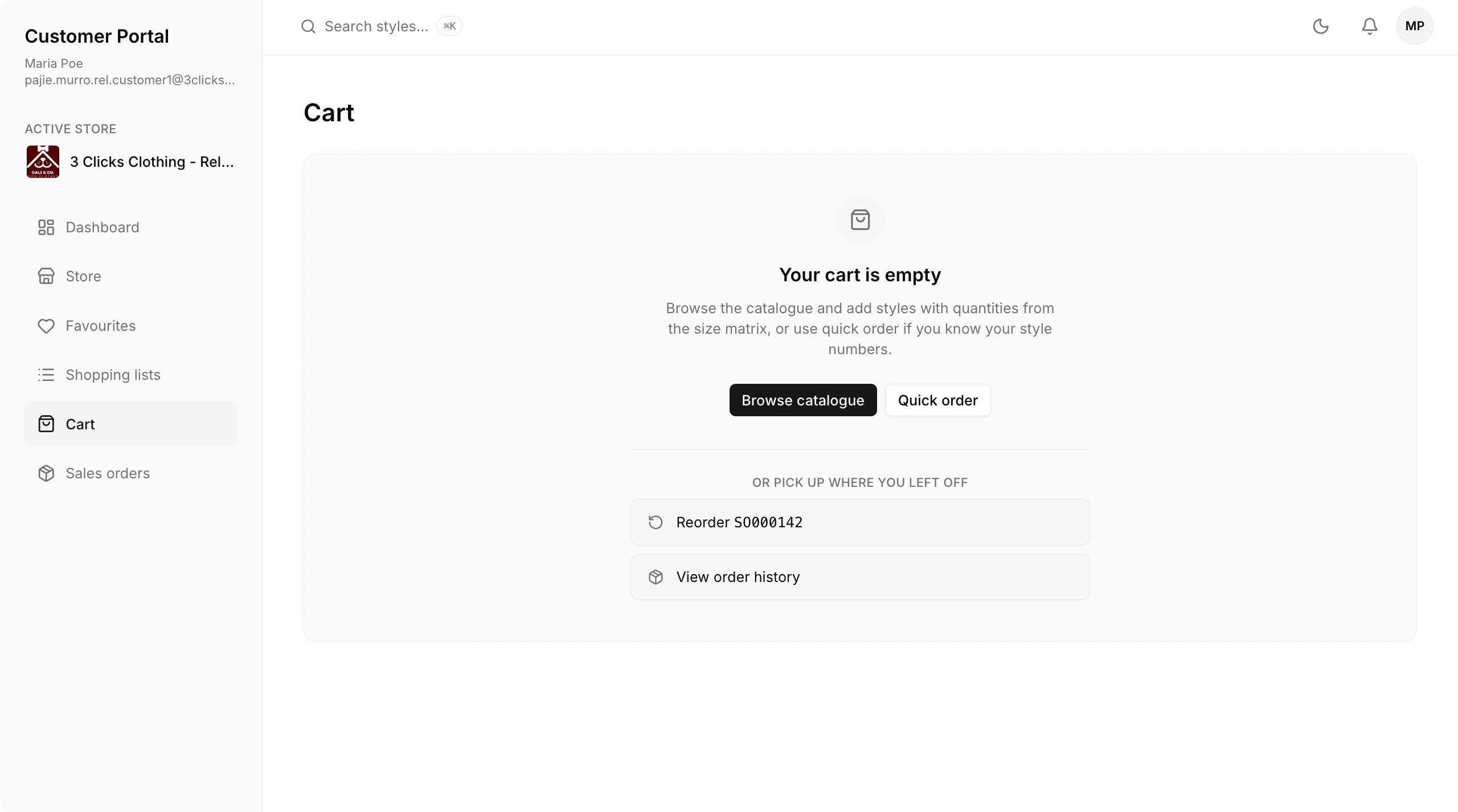This screenshot has height=812, width=1458.
Task: Click the Browse catalogue button
Action: [x=803, y=400]
